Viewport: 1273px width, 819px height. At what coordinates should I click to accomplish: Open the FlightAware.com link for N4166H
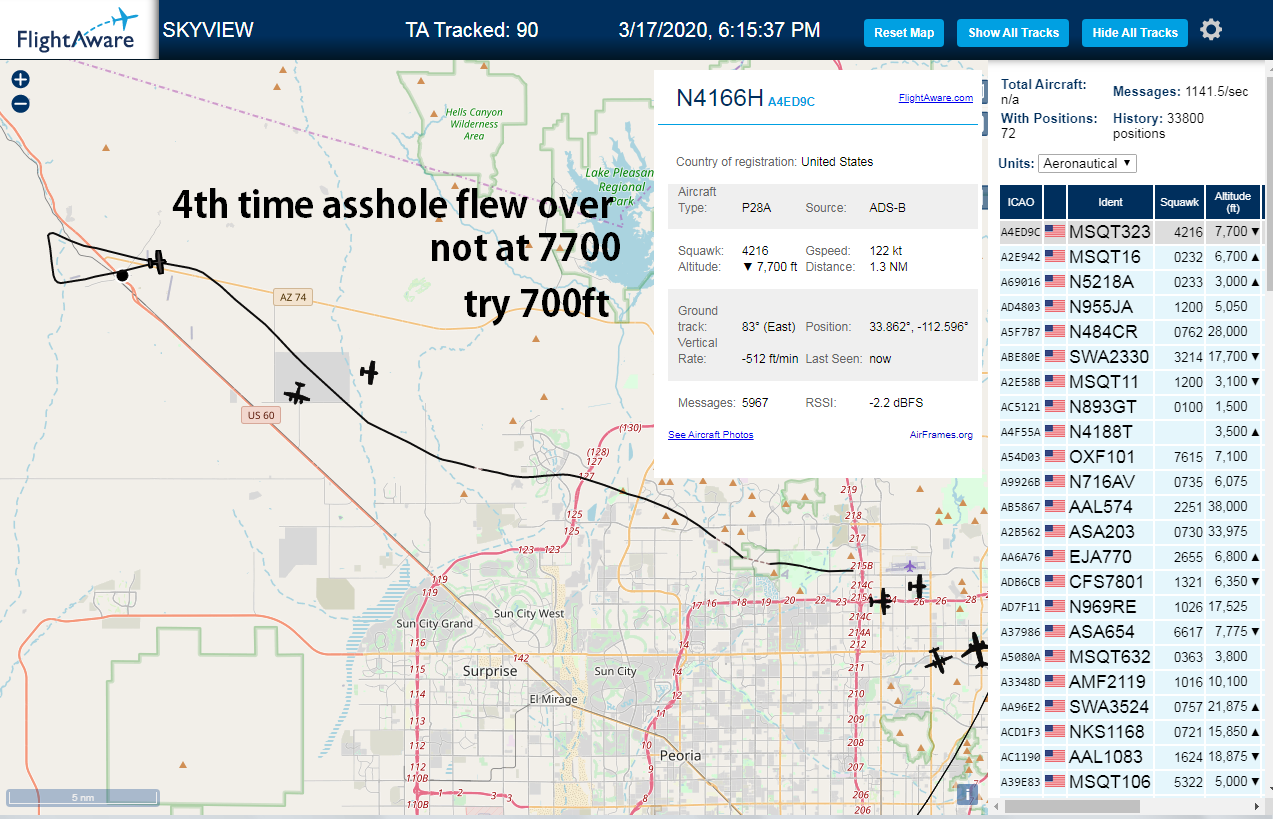(935, 98)
